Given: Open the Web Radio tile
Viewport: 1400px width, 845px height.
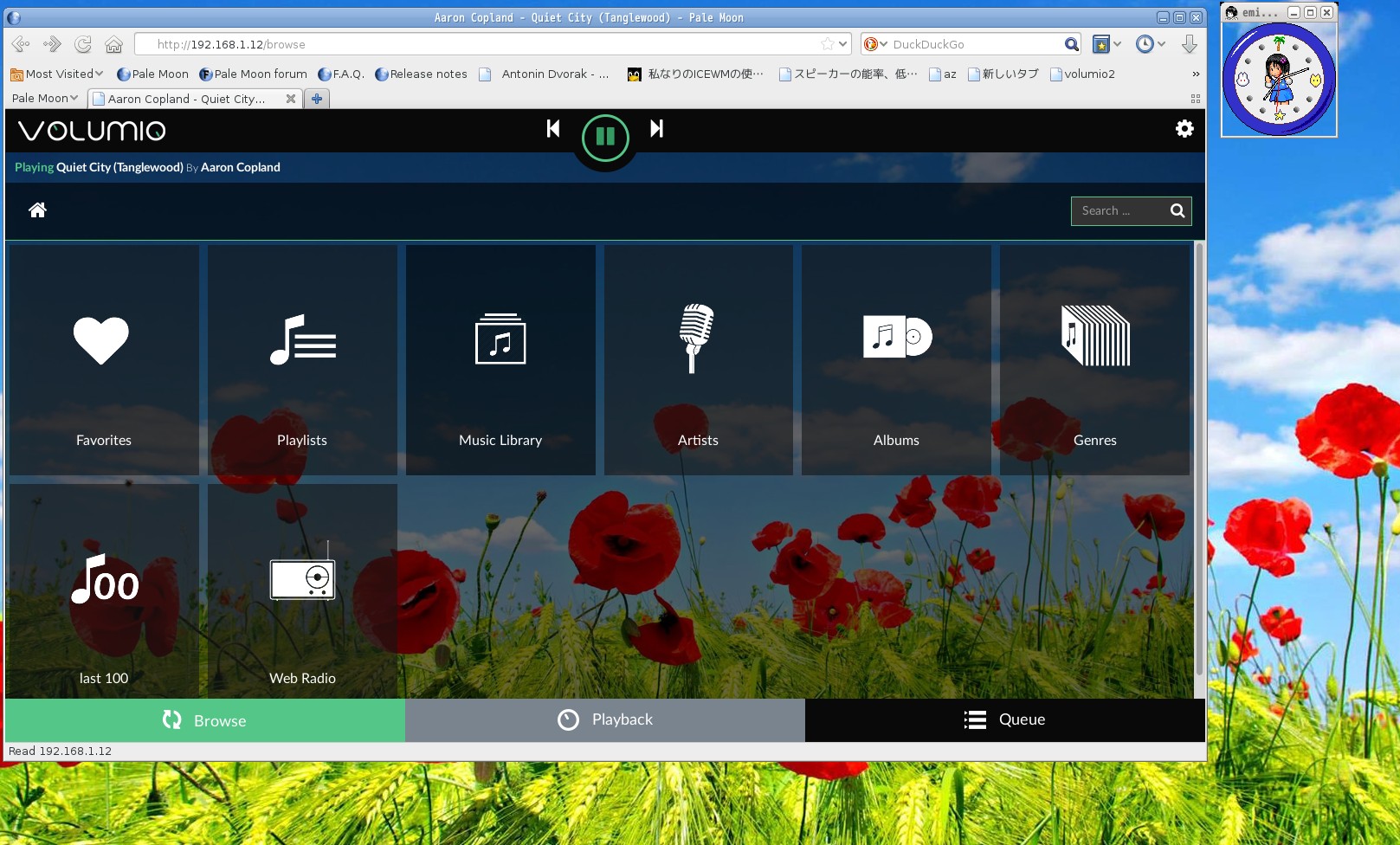Looking at the screenshot, I should pos(302,592).
